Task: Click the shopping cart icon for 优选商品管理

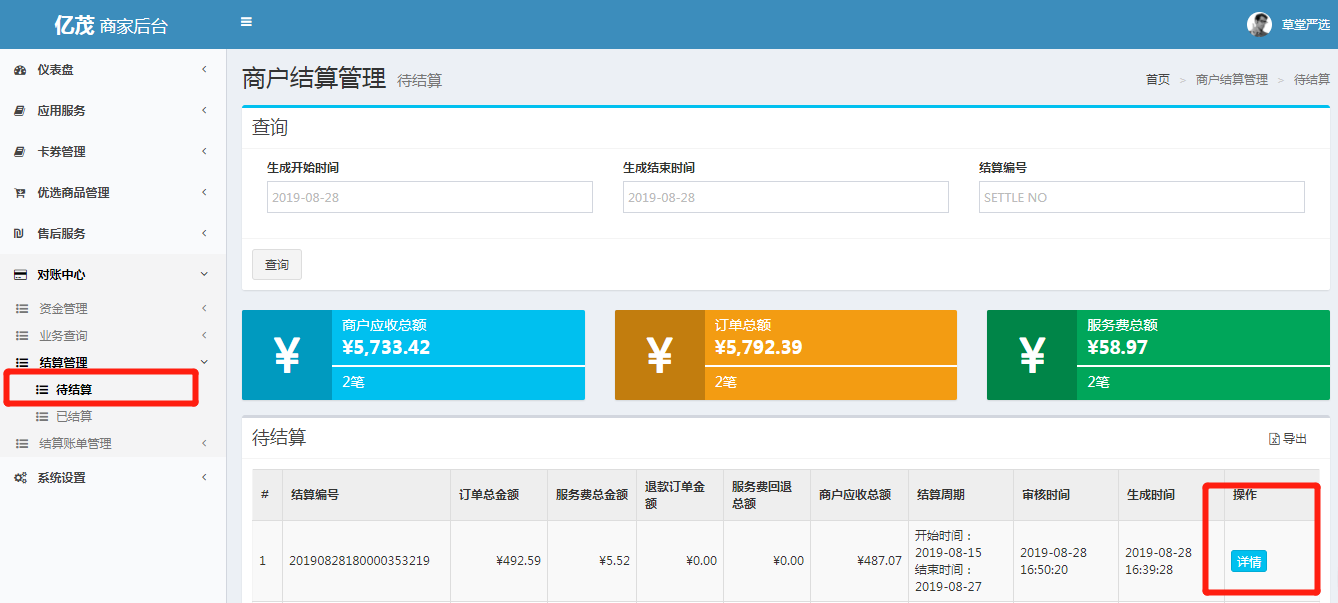Action: [19, 193]
